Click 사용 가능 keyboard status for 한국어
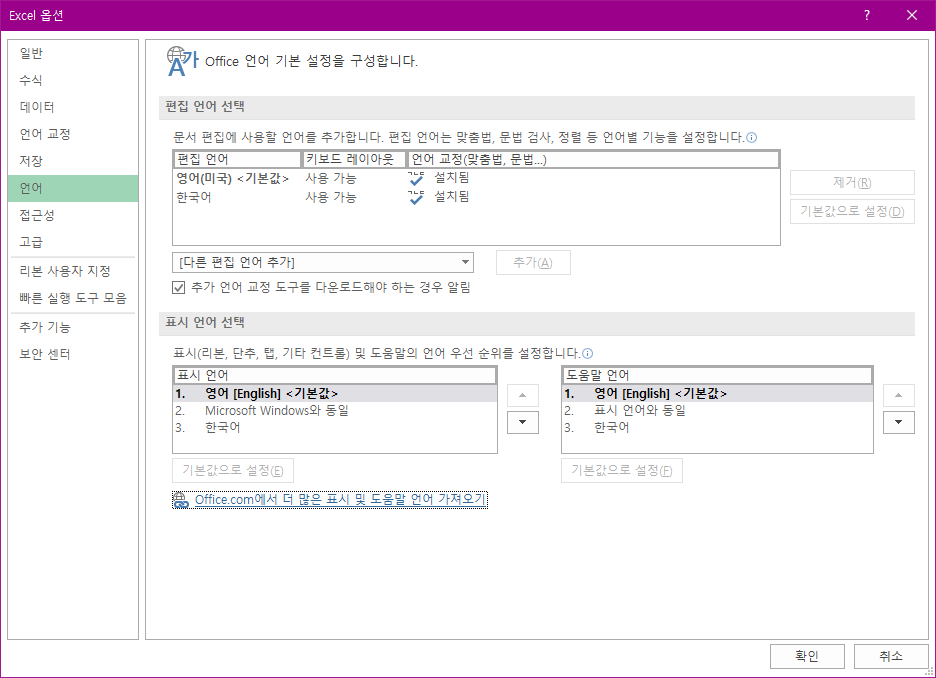 [x=331, y=197]
